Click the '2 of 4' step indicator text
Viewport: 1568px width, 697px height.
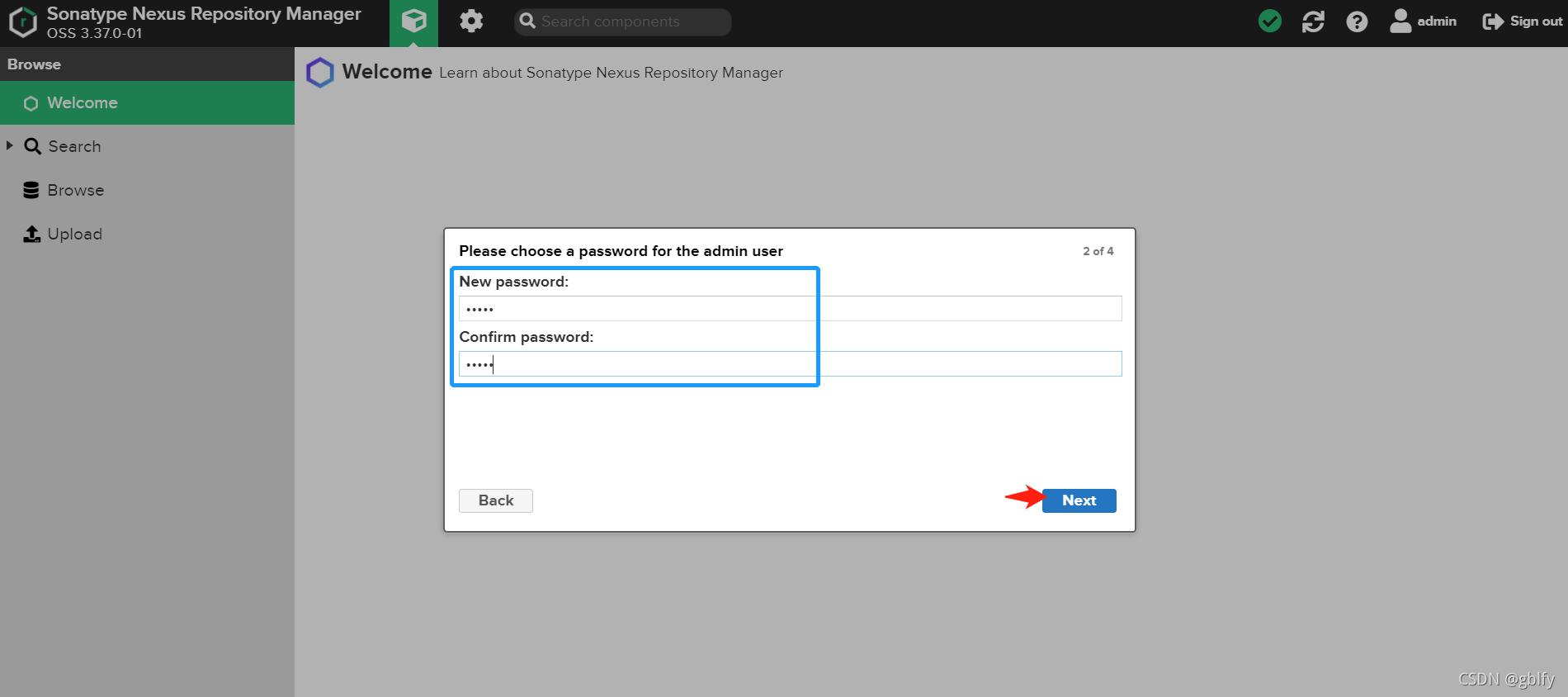1098,251
